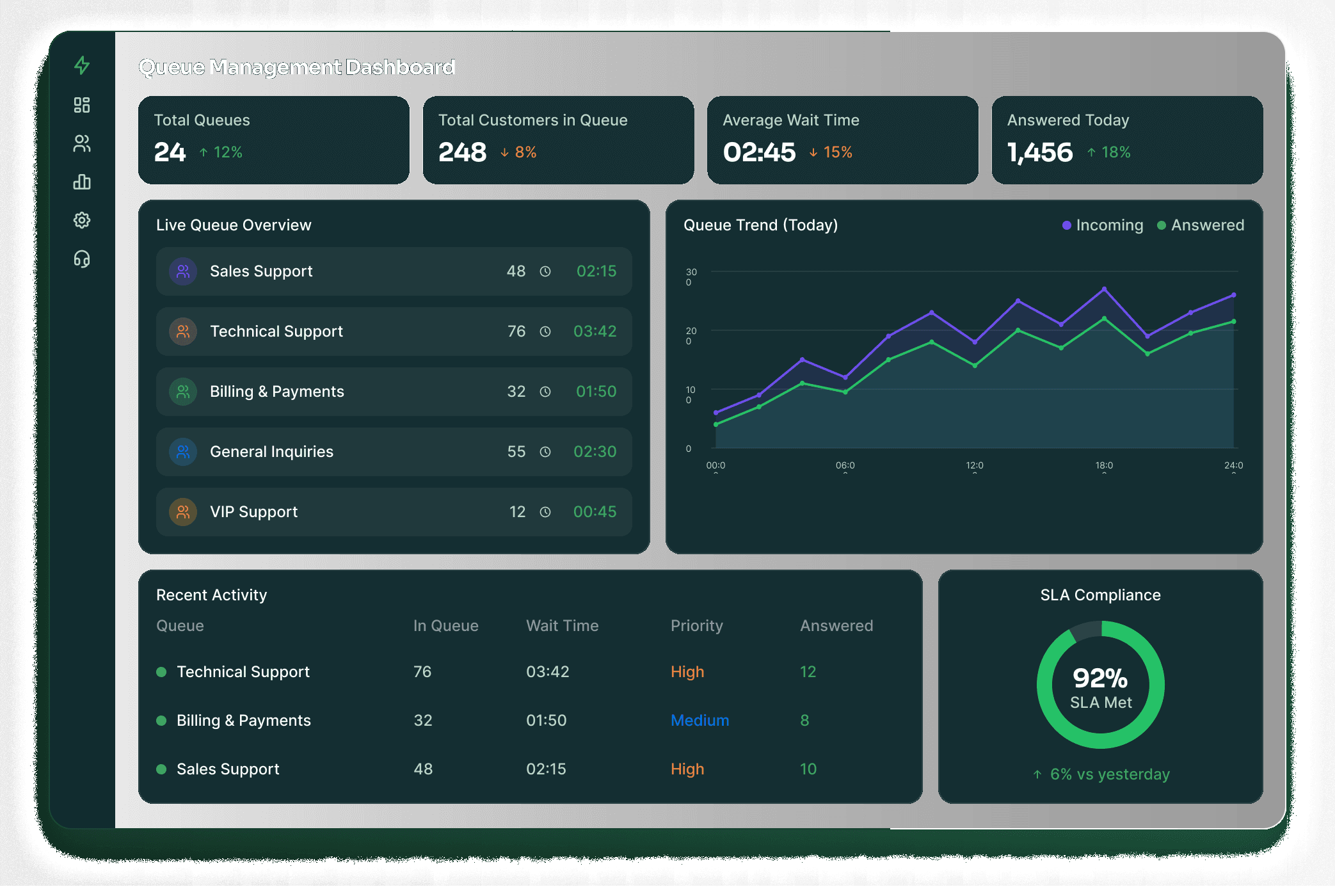Image resolution: width=1335 pixels, height=896 pixels.
Task: Select the General Inquiries queue name
Action: pos(271,452)
